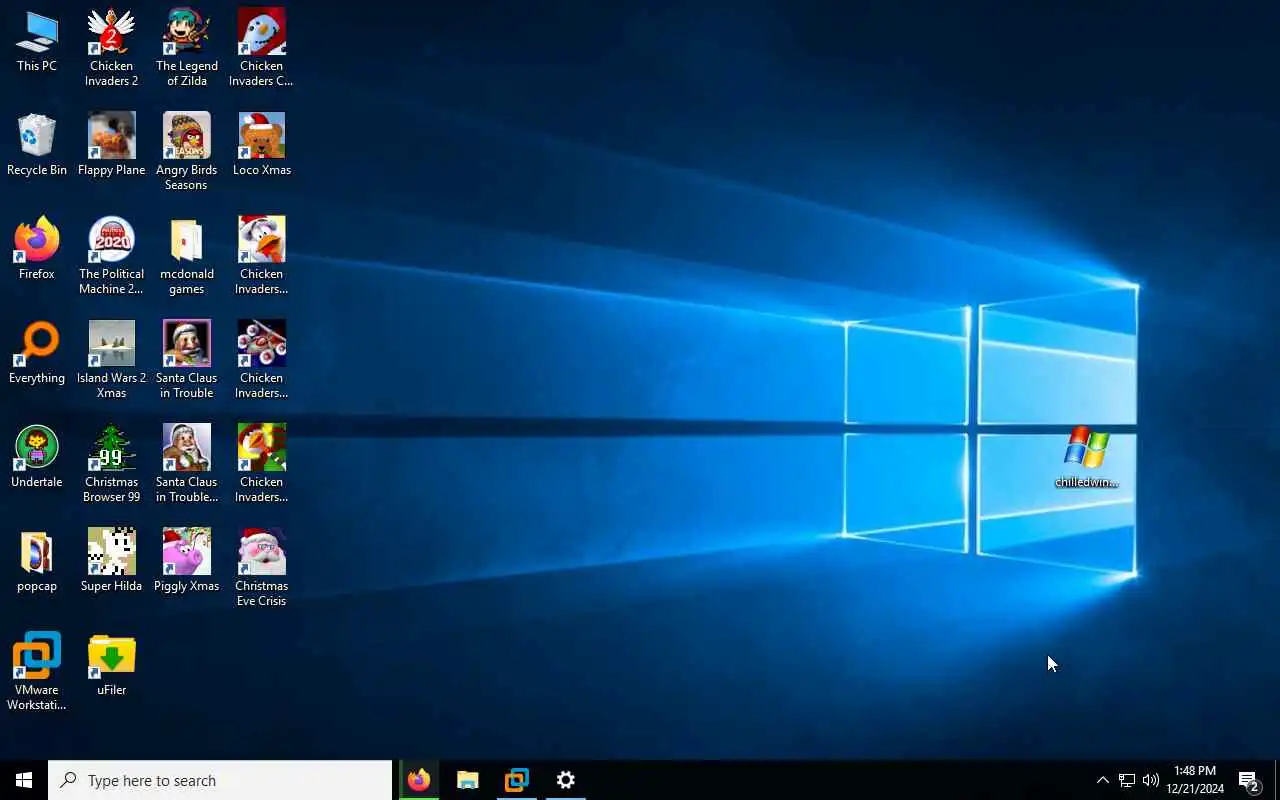Viewport: 1280px width, 800px height.
Task: Open the clock and calendar flyout
Action: tap(1195, 780)
